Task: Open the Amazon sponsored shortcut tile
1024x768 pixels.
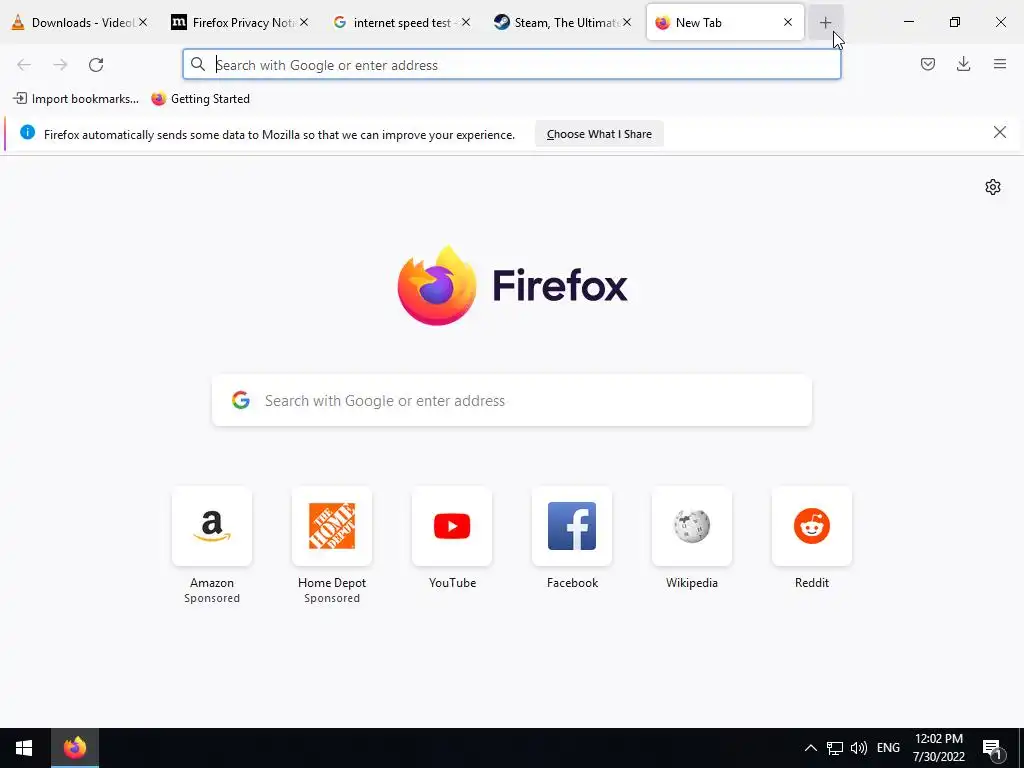Action: (x=212, y=526)
